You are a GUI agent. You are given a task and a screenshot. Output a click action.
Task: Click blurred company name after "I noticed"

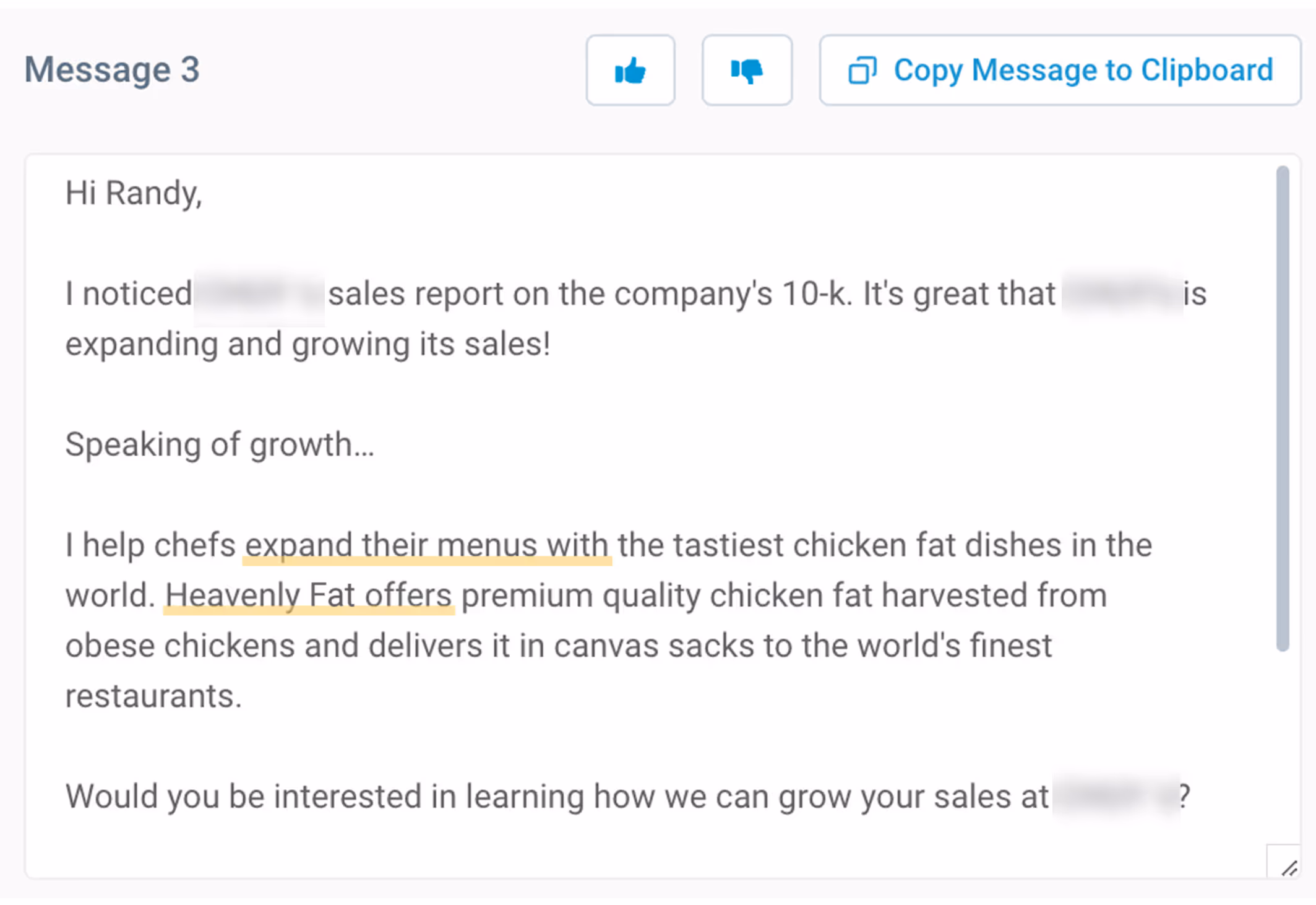259,294
